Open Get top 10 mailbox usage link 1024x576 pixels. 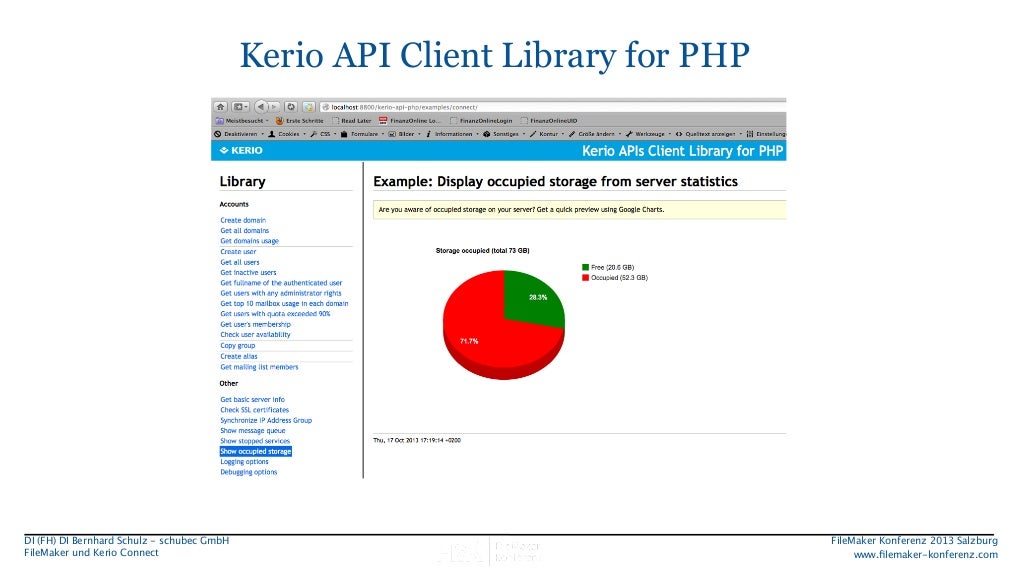[x=284, y=304]
